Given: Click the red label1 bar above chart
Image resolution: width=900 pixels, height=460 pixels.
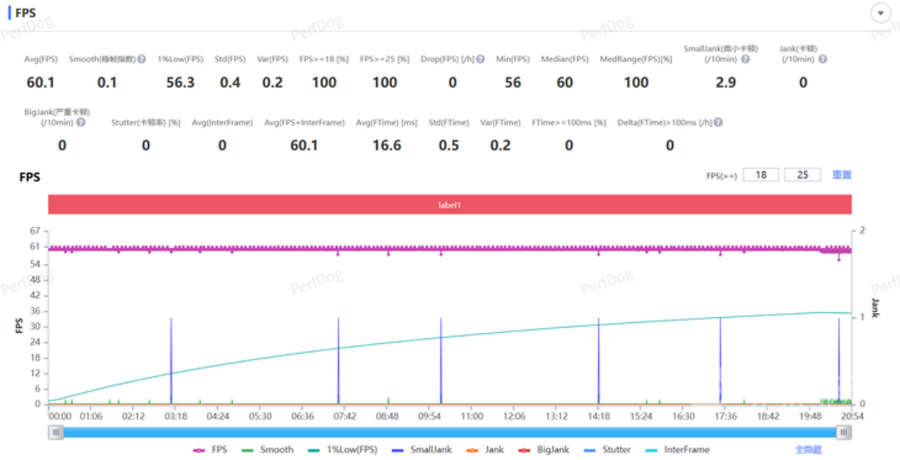Looking at the screenshot, I should (x=450, y=204).
